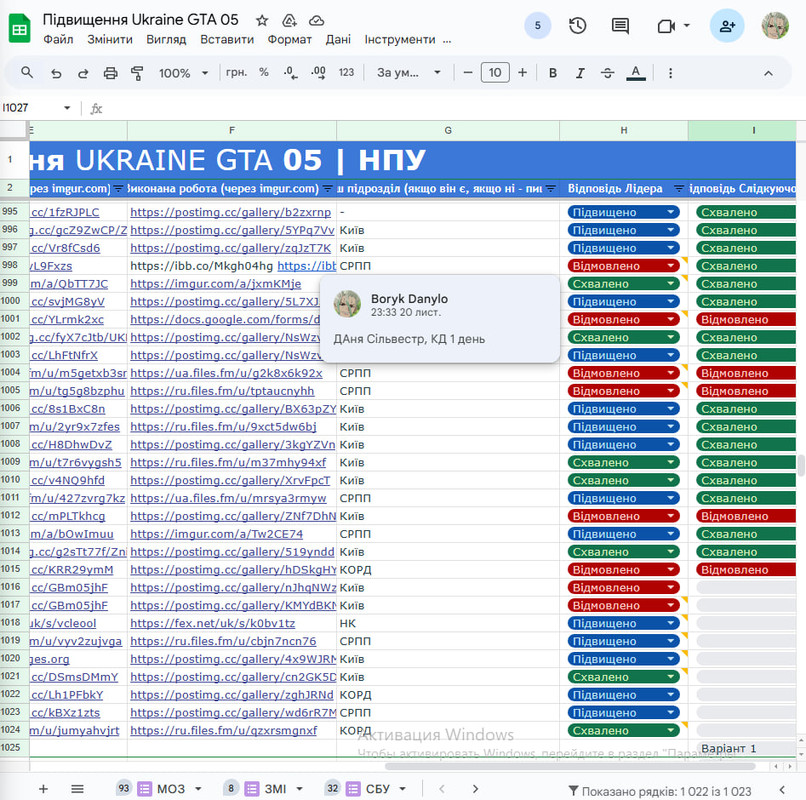Open the Формат menu
The width and height of the screenshot is (806, 800).
pyautogui.click(x=289, y=40)
